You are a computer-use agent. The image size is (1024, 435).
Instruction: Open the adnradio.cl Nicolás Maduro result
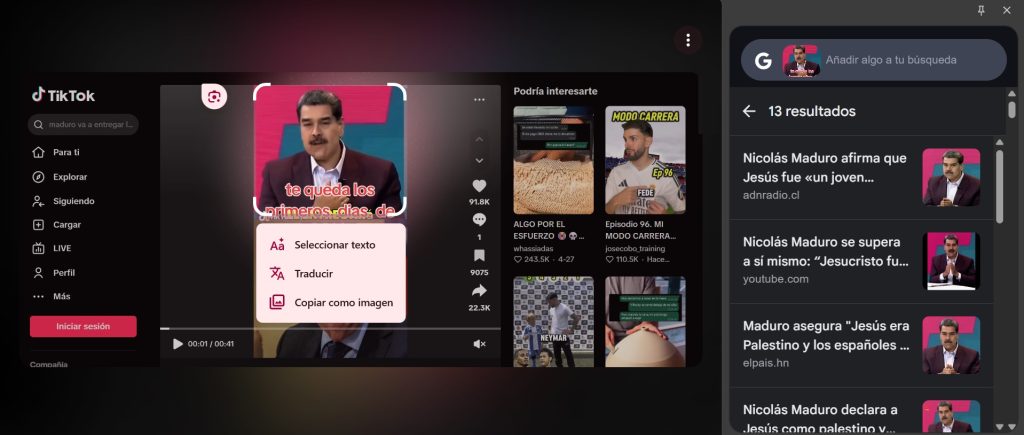861,177
